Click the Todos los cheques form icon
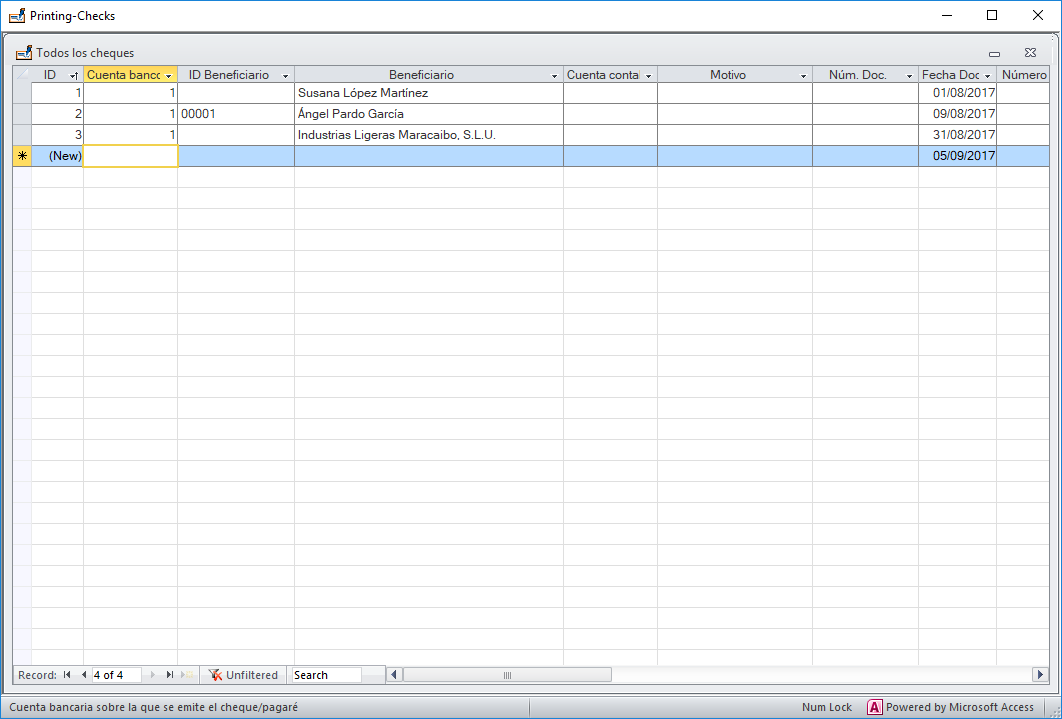 coord(24,53)
